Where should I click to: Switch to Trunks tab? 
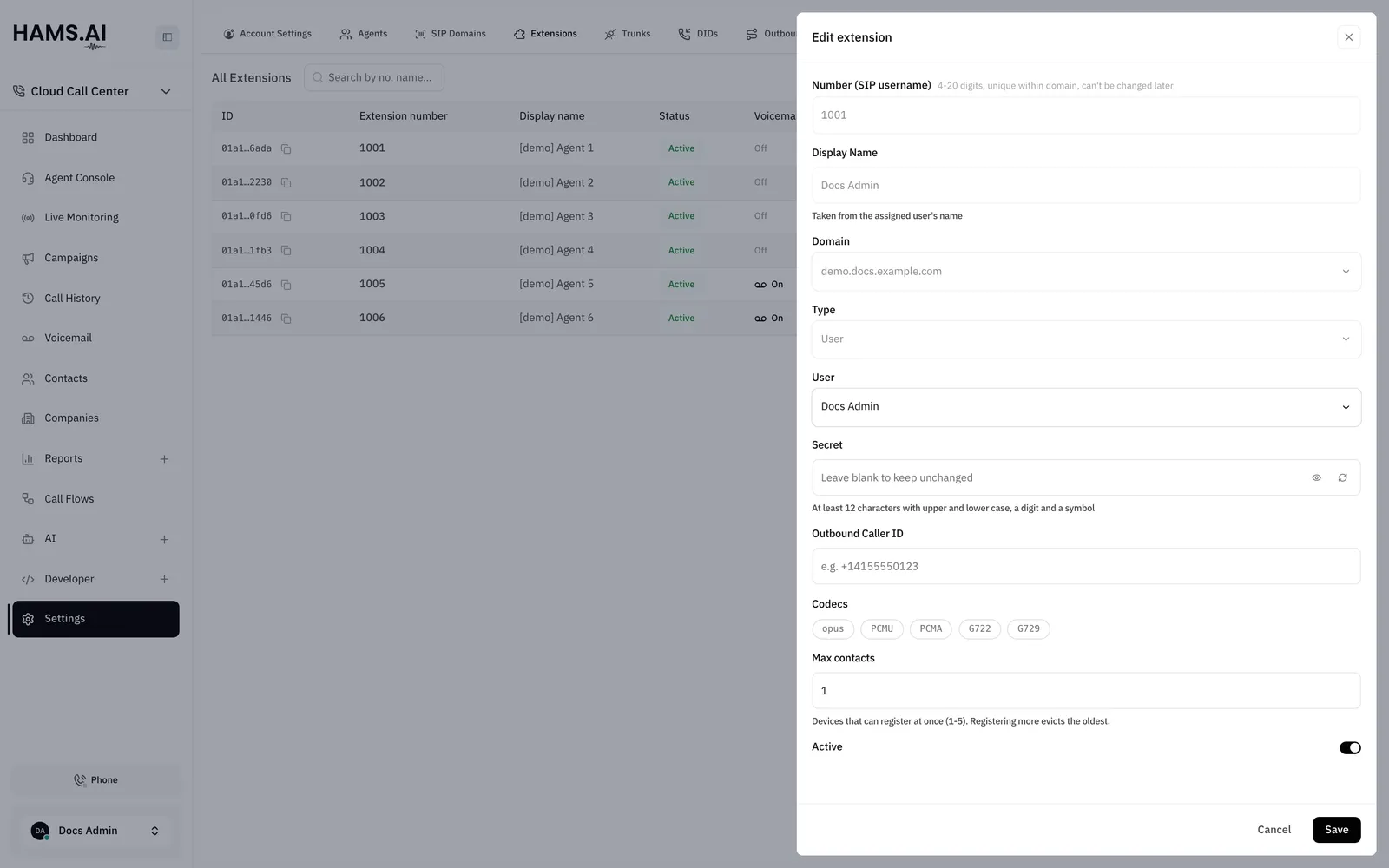(628, 34)
